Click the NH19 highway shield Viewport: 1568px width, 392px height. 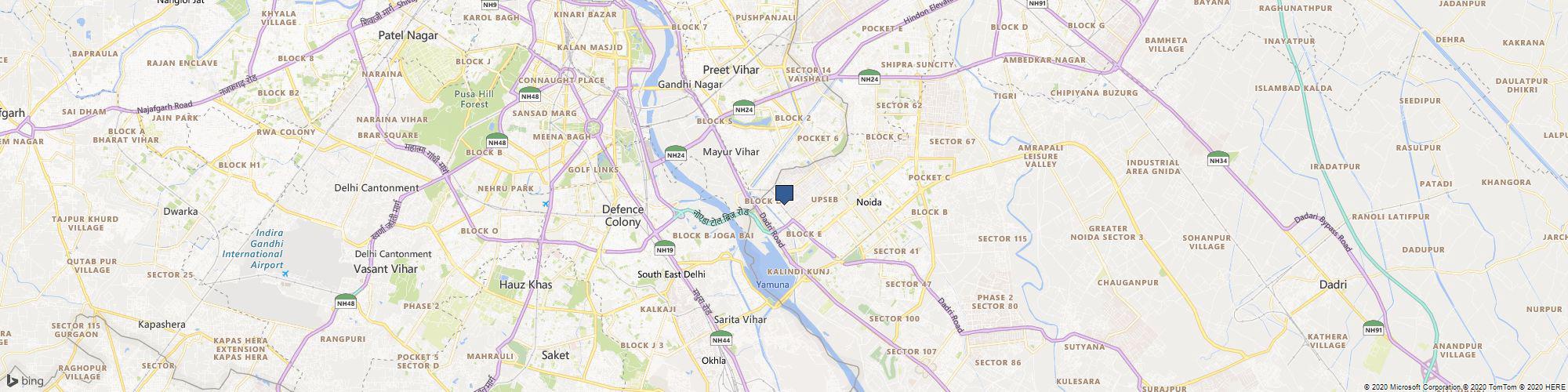[x=664, y=248]
